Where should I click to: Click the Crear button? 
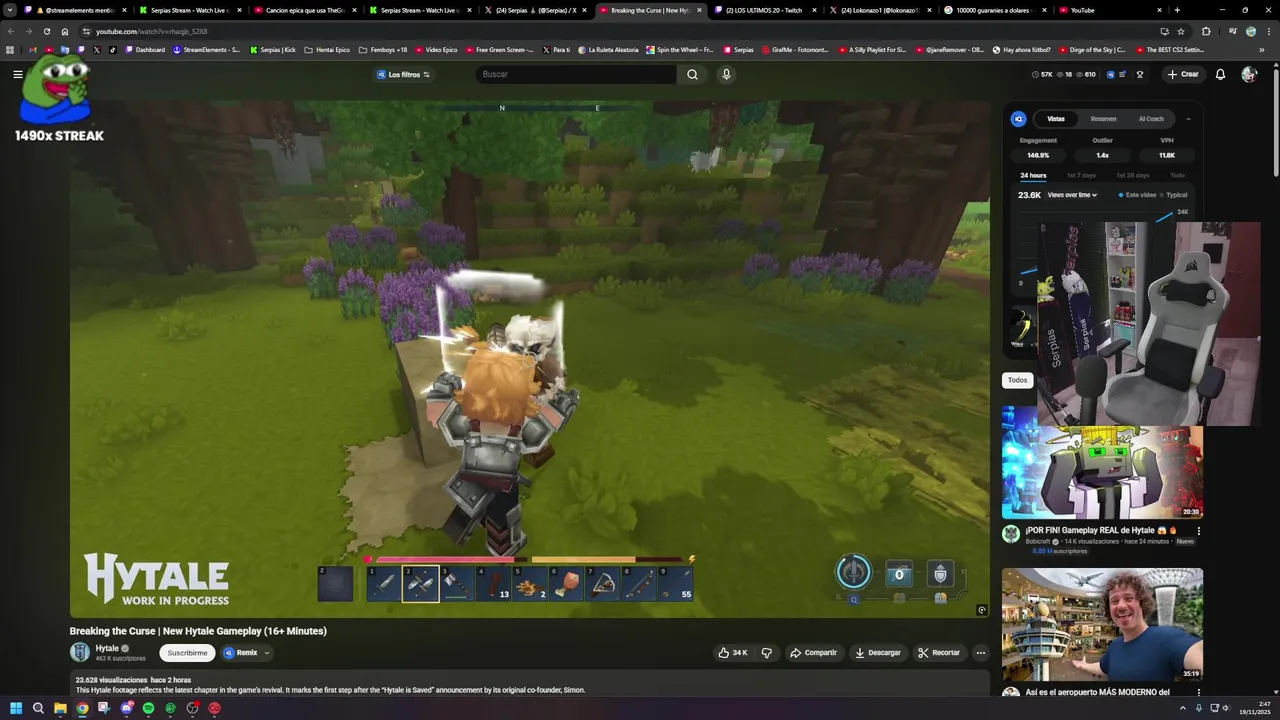point(1182,74)
